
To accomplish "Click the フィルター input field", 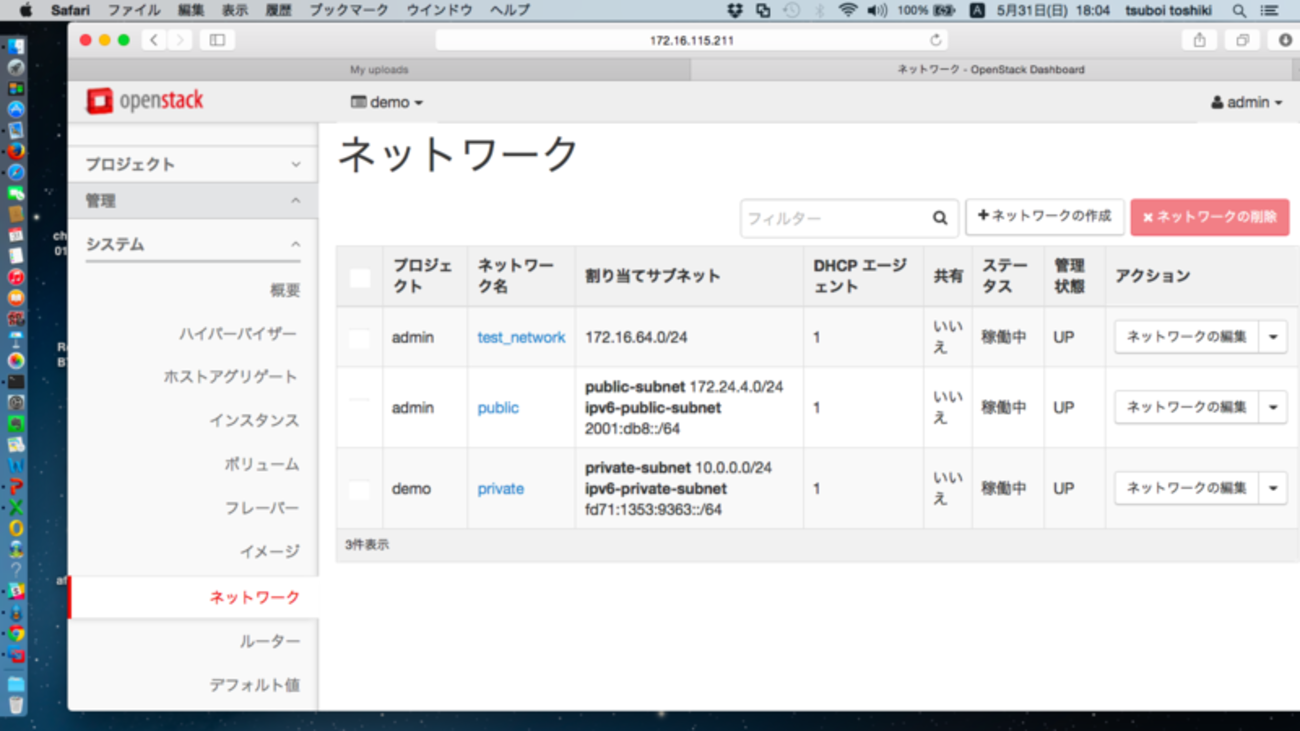I will point(833,218).
